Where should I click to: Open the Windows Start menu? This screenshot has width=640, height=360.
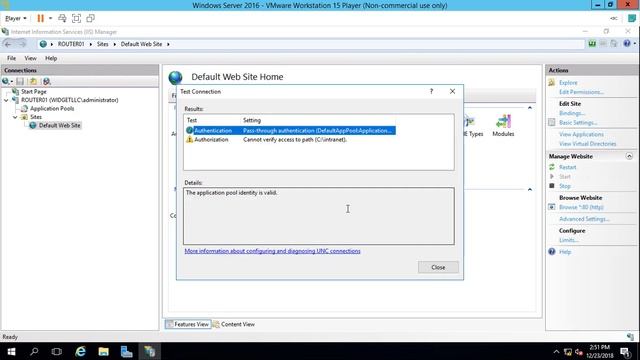coord(11,351)
